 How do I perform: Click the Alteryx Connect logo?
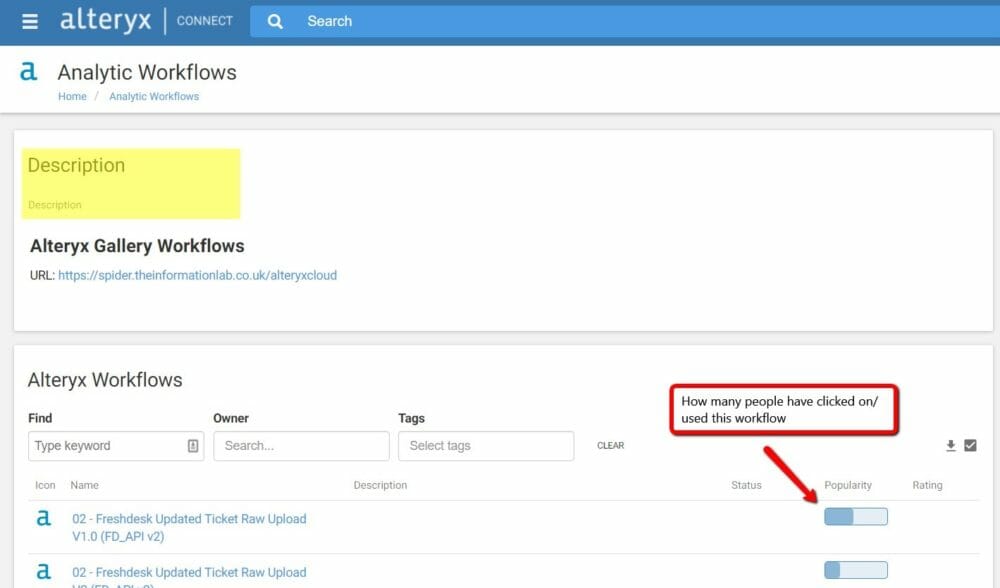pos(146,20)
